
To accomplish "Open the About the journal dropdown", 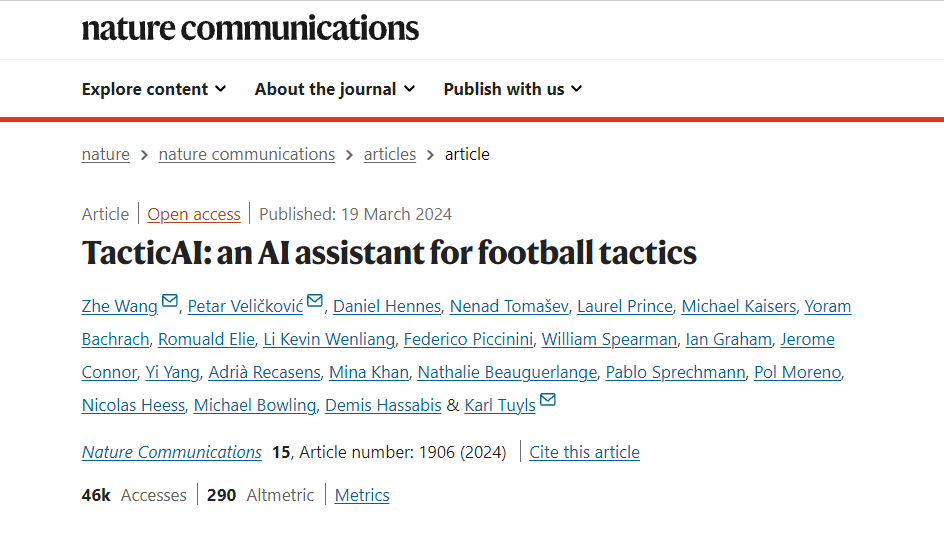I will click(x=334, y=89).
